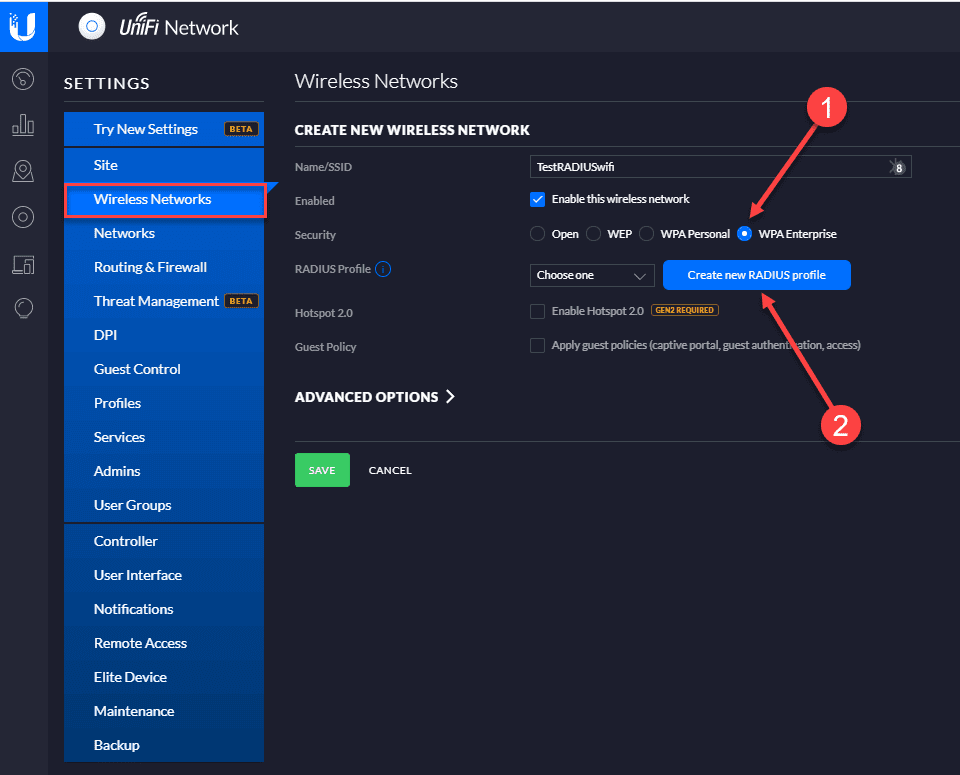Viewport: 960px width, 775px height.
Task: Click the RADIUS Profile info icon
Action: tap(383, 269)
